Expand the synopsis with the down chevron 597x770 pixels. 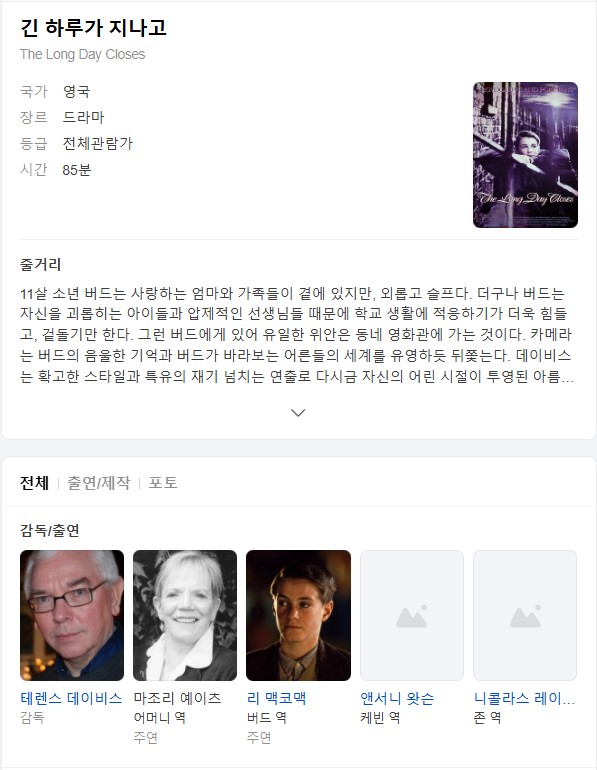pos(298,412)
